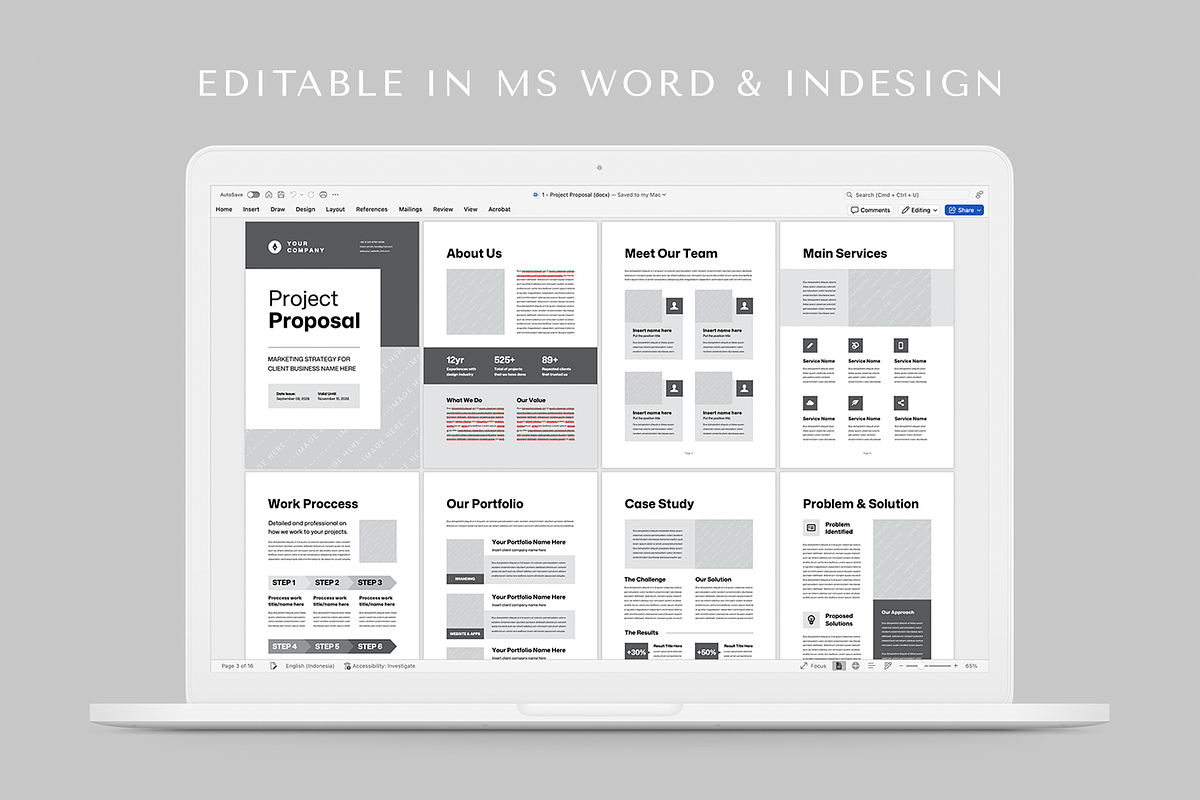Screen dimensions: 1200x800
Task: Open the Share dropdown button
Action: pos(964,210)
